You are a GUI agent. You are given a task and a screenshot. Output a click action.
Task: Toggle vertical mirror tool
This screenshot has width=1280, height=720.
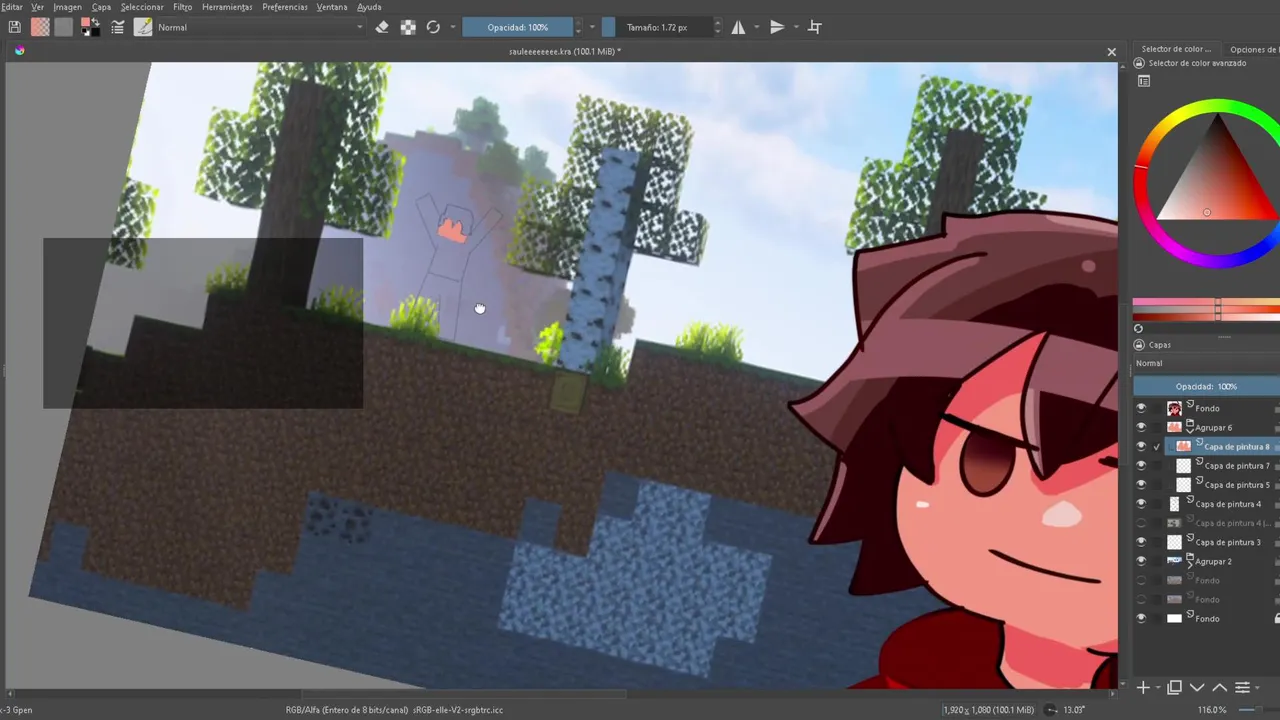[x=777, y=28]
